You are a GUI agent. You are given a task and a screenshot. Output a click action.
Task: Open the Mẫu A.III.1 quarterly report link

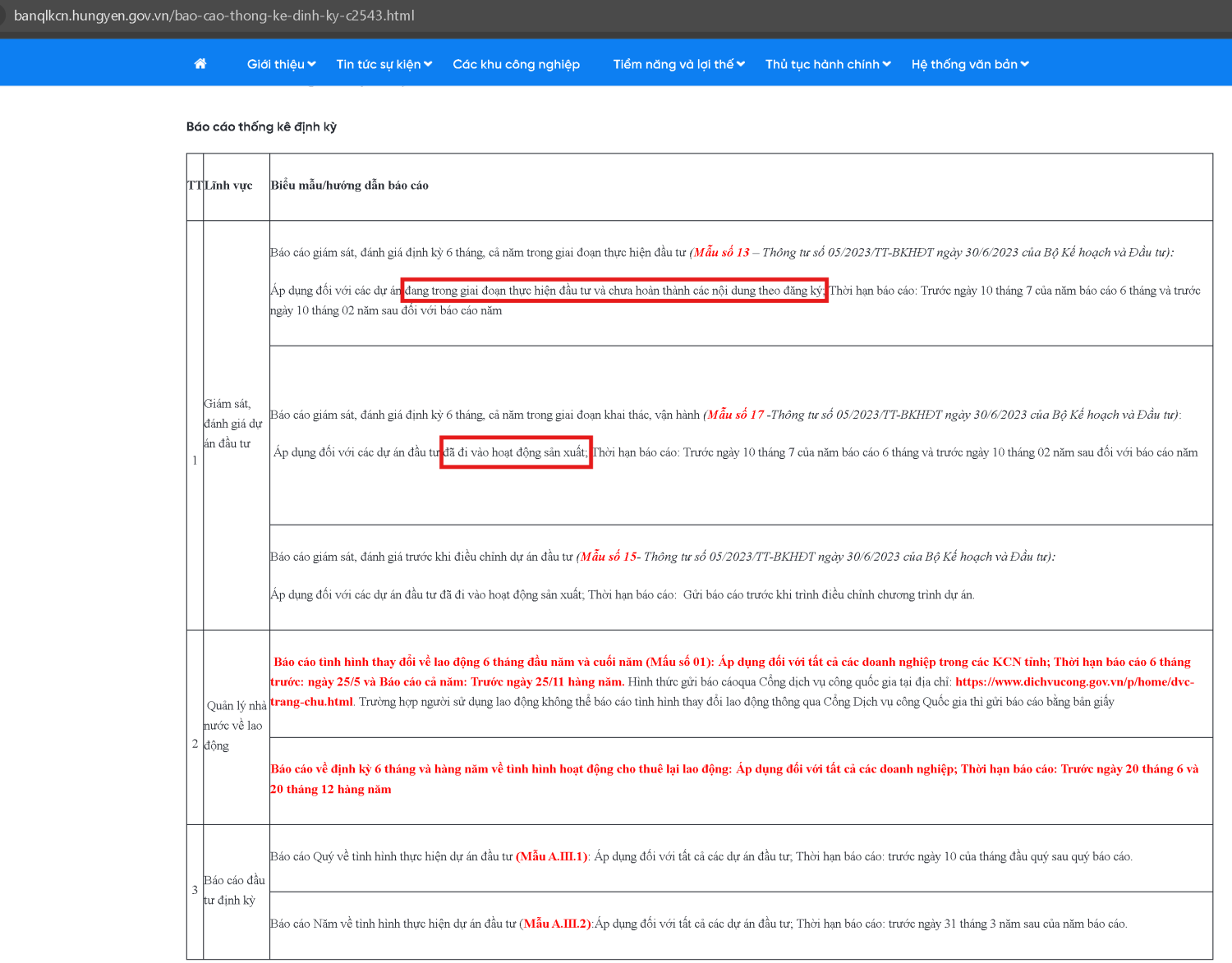[552, 857]
